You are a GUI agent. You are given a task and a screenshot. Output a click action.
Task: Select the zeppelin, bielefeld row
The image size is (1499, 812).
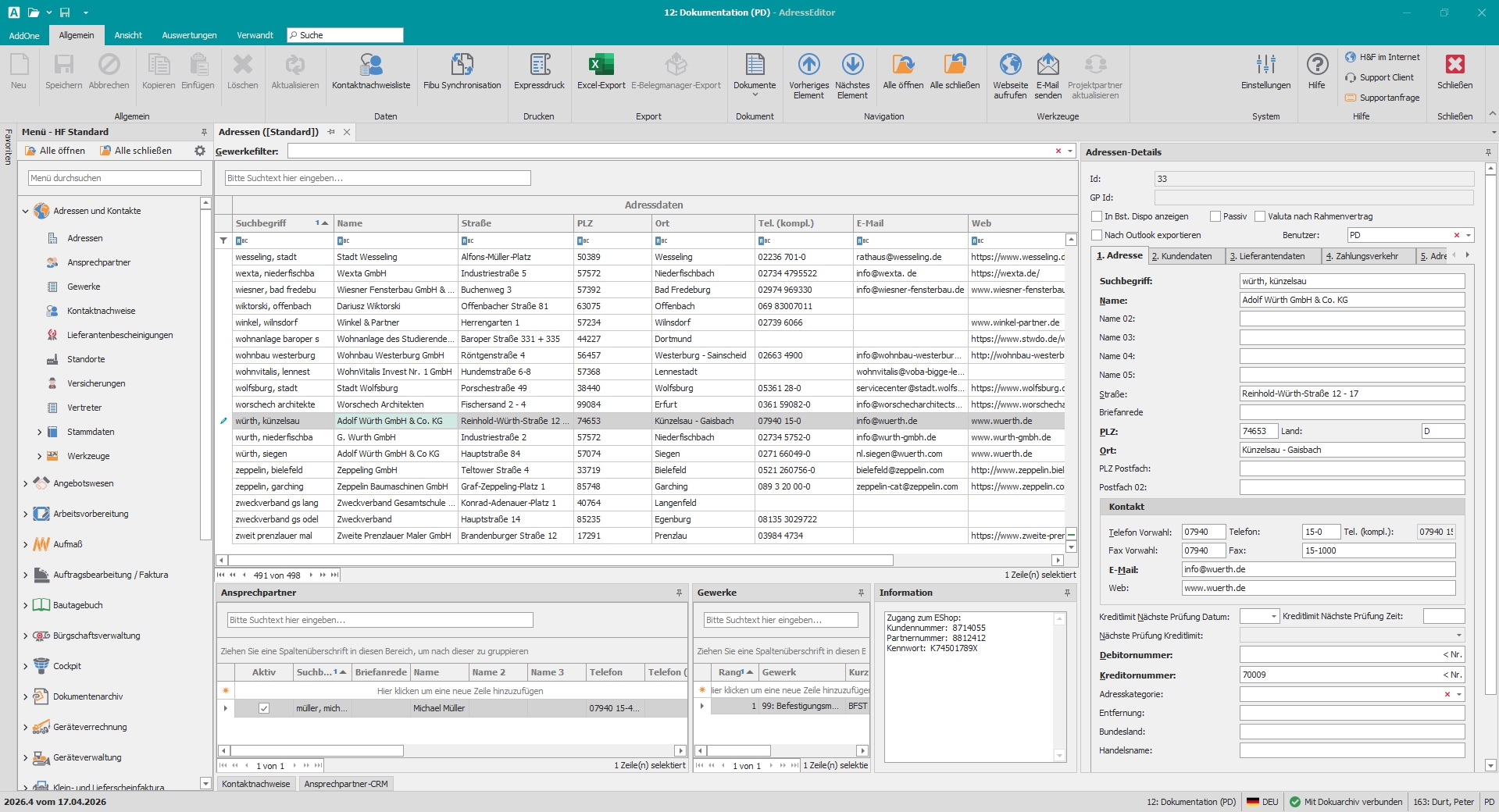[648, 470]
